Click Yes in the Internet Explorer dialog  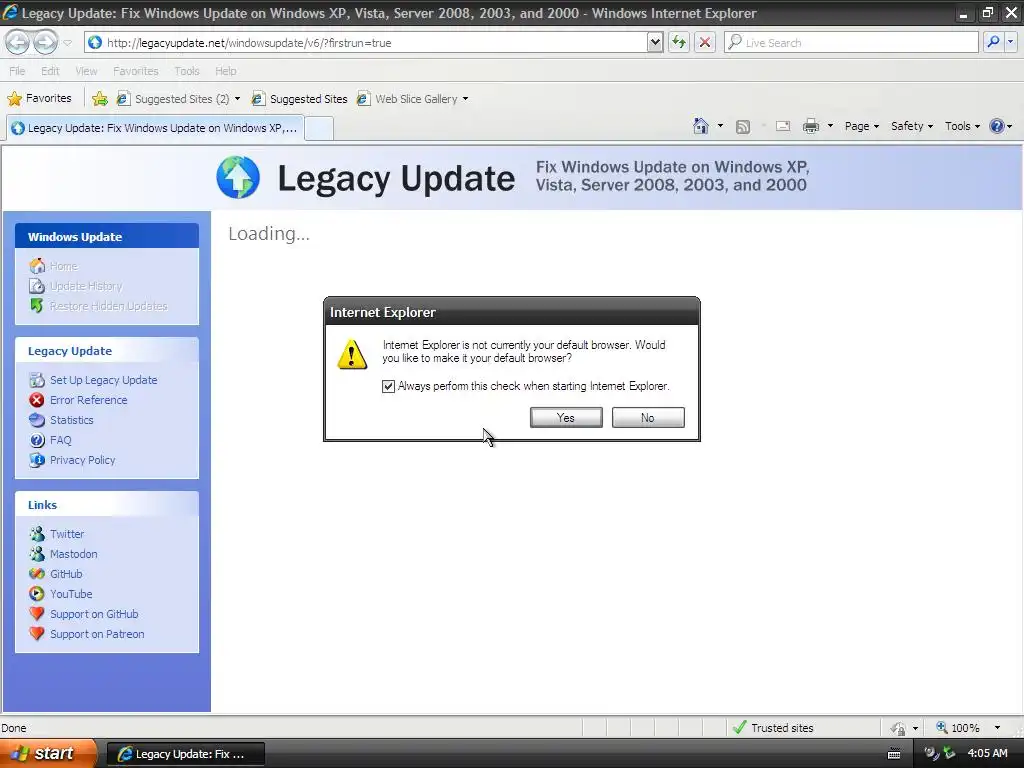tap(566, 417)
